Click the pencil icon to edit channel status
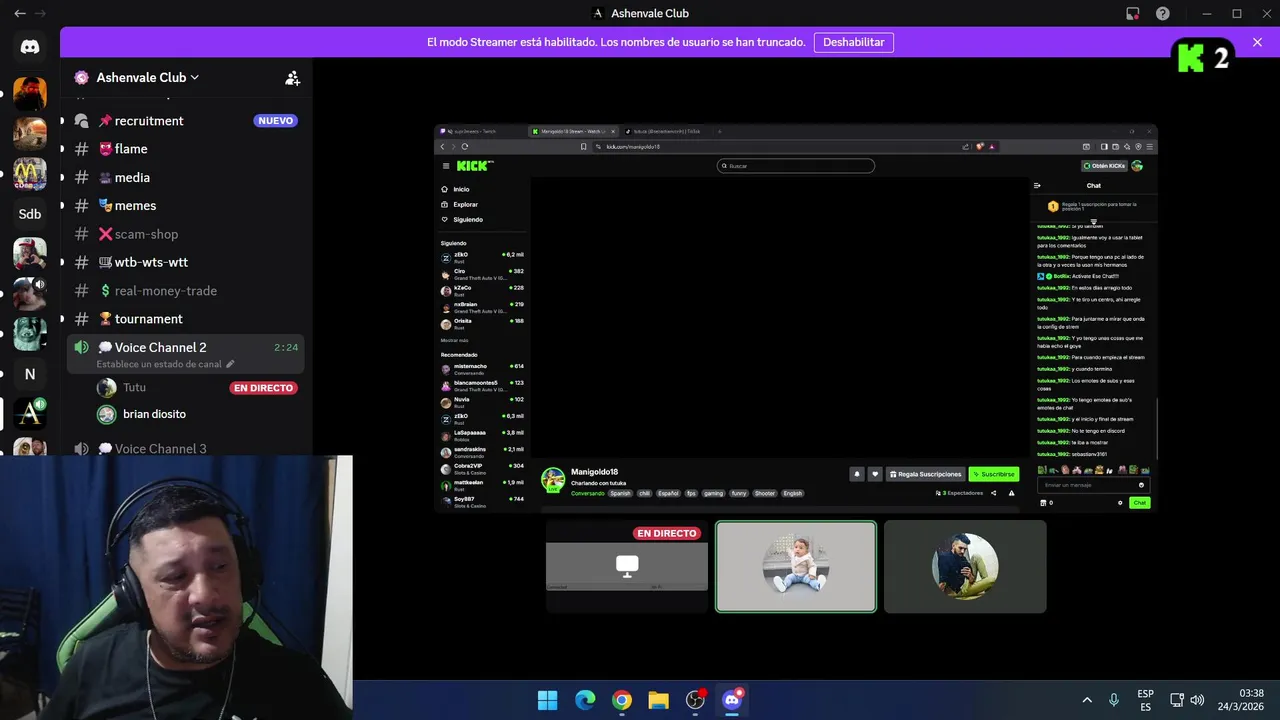 pos(230,364)
